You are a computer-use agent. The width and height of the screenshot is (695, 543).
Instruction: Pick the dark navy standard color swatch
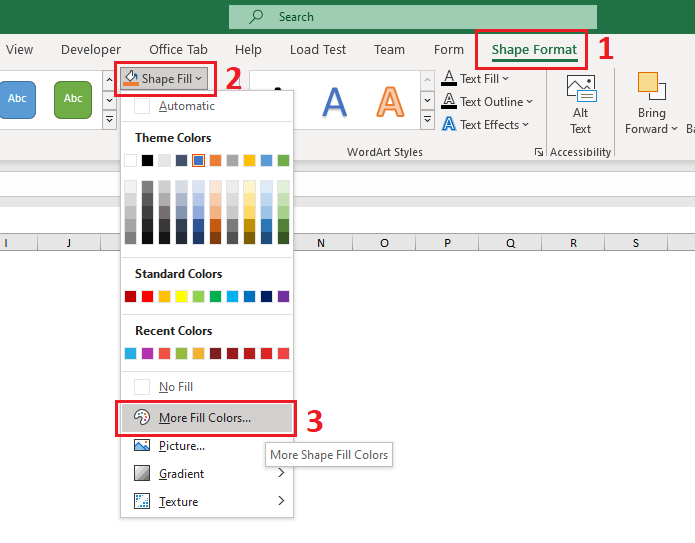click(266, 296)
